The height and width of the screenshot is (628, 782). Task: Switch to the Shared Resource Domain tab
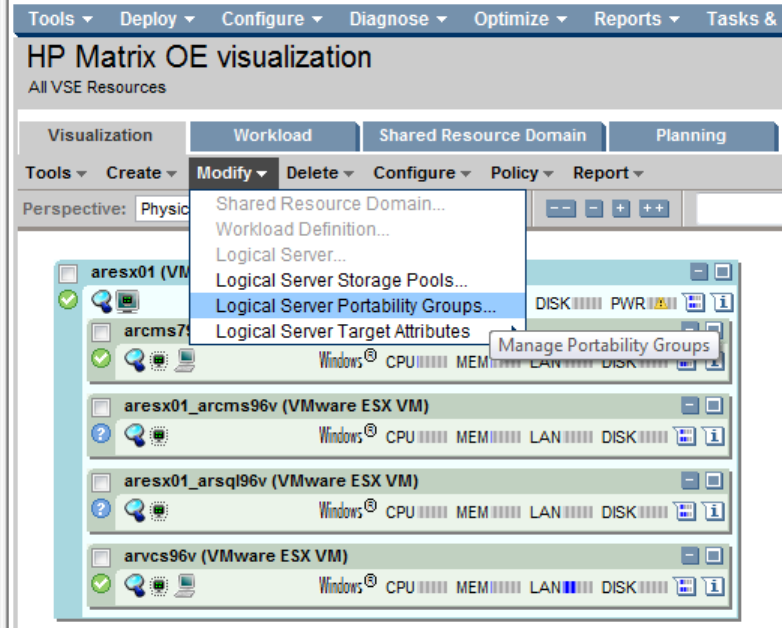click(482, 136)
